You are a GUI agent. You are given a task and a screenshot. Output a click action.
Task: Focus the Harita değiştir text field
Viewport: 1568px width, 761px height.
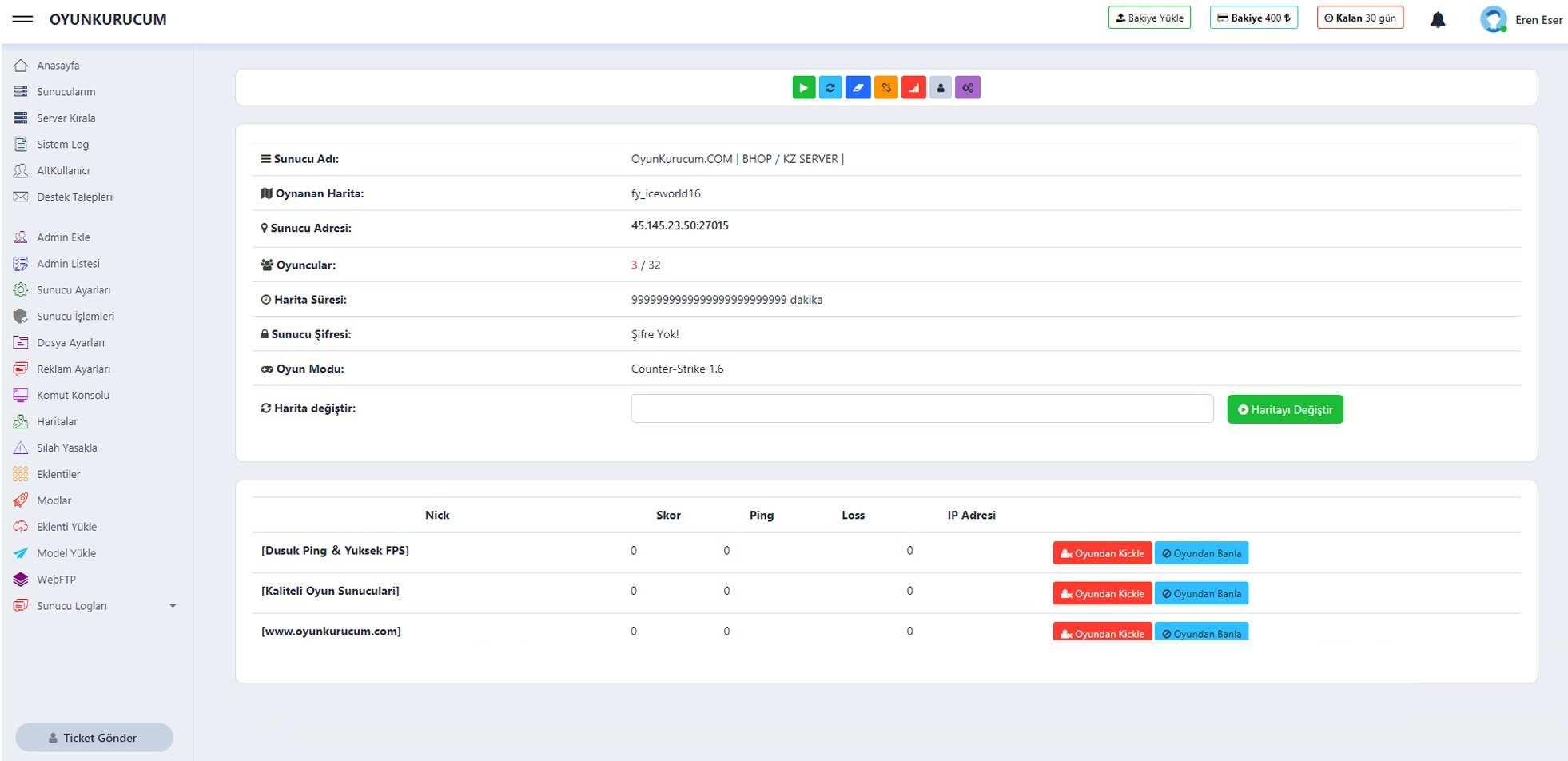[921, 408]
